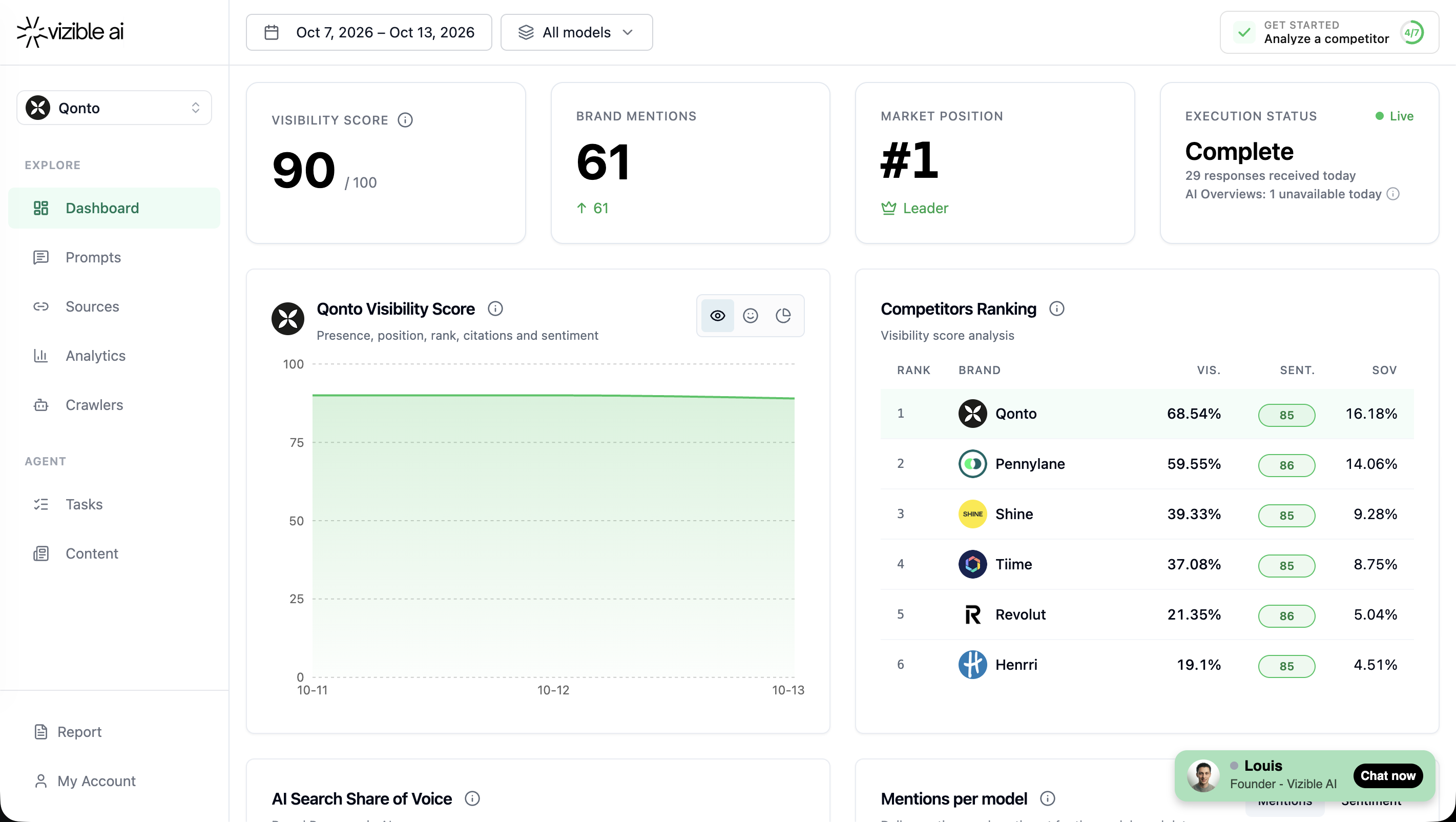
Task: Open Content under Agent
Action: click(114, 553)
